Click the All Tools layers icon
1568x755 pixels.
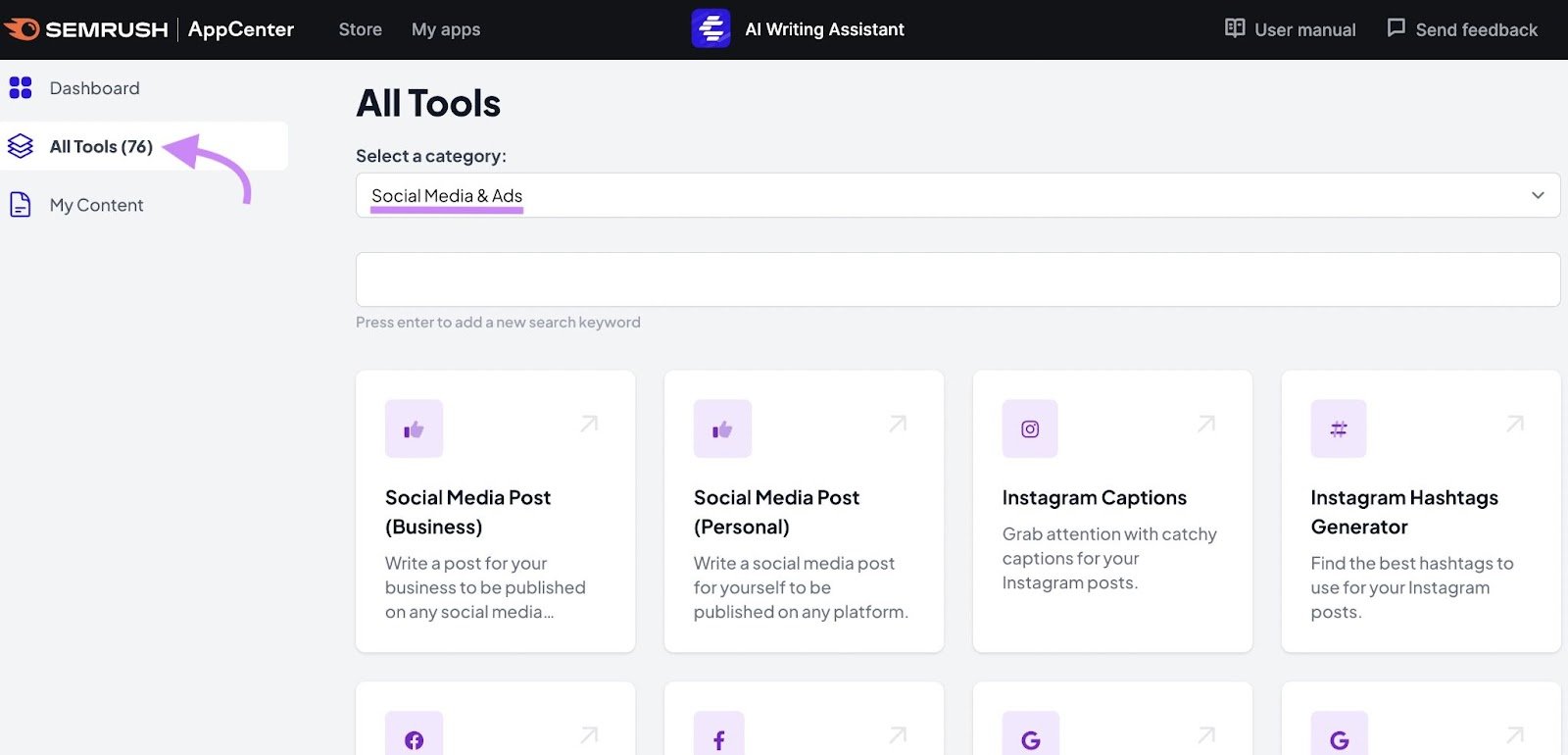[x=21, y=146]
